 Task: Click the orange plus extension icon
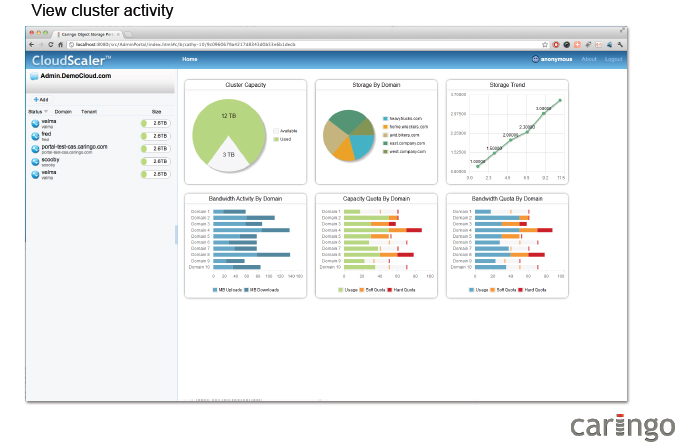tap(577, 44)
